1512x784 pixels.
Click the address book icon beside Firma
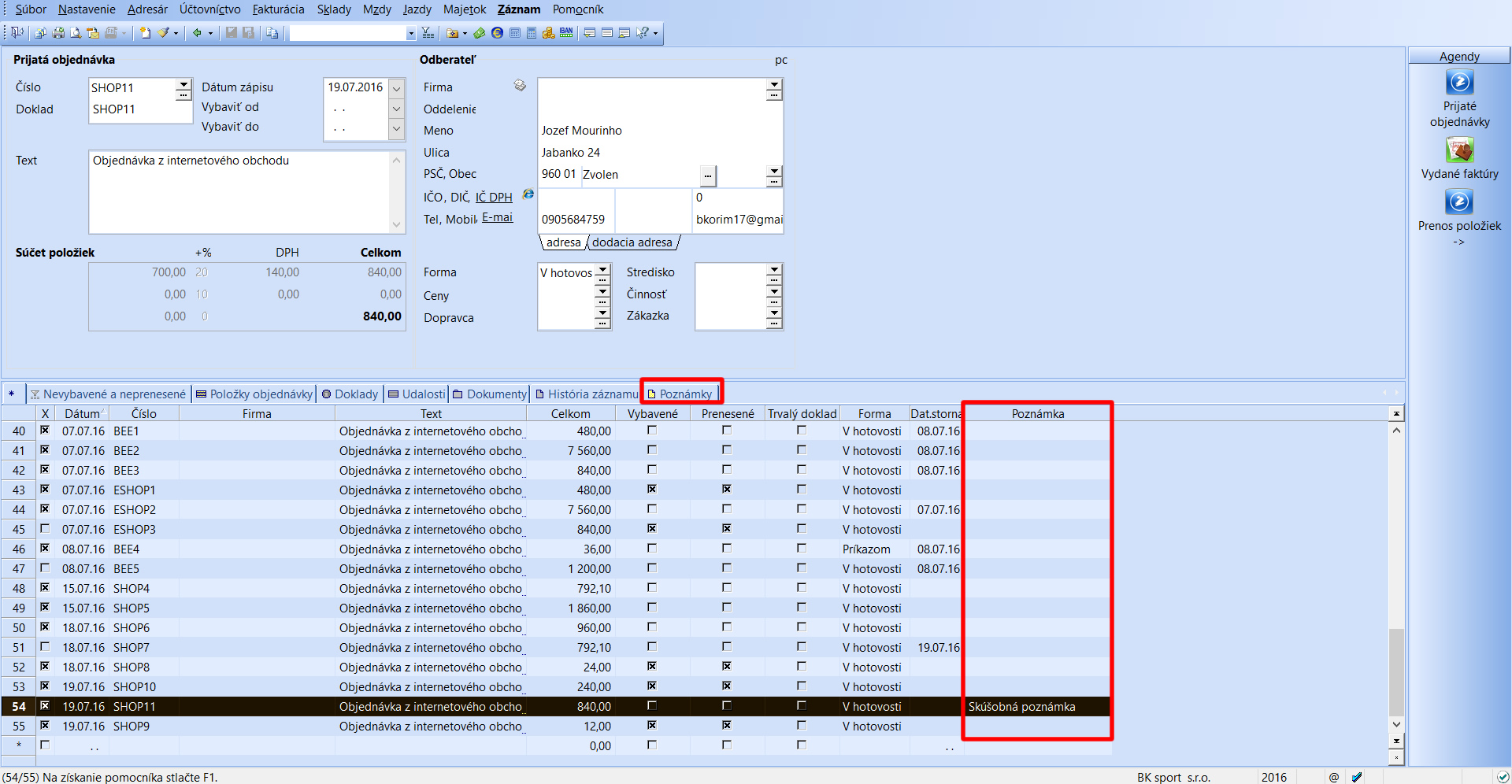(x=520, y=85)
